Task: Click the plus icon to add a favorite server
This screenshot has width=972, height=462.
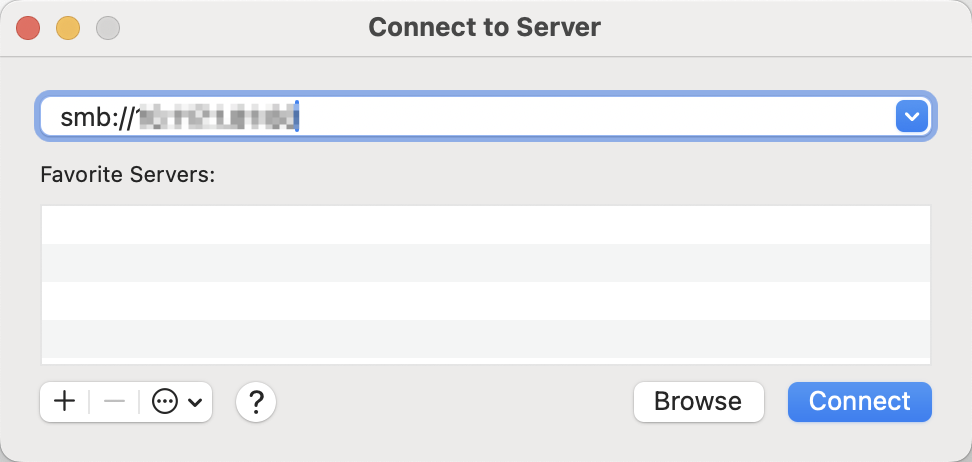Action: coord(64,402)
